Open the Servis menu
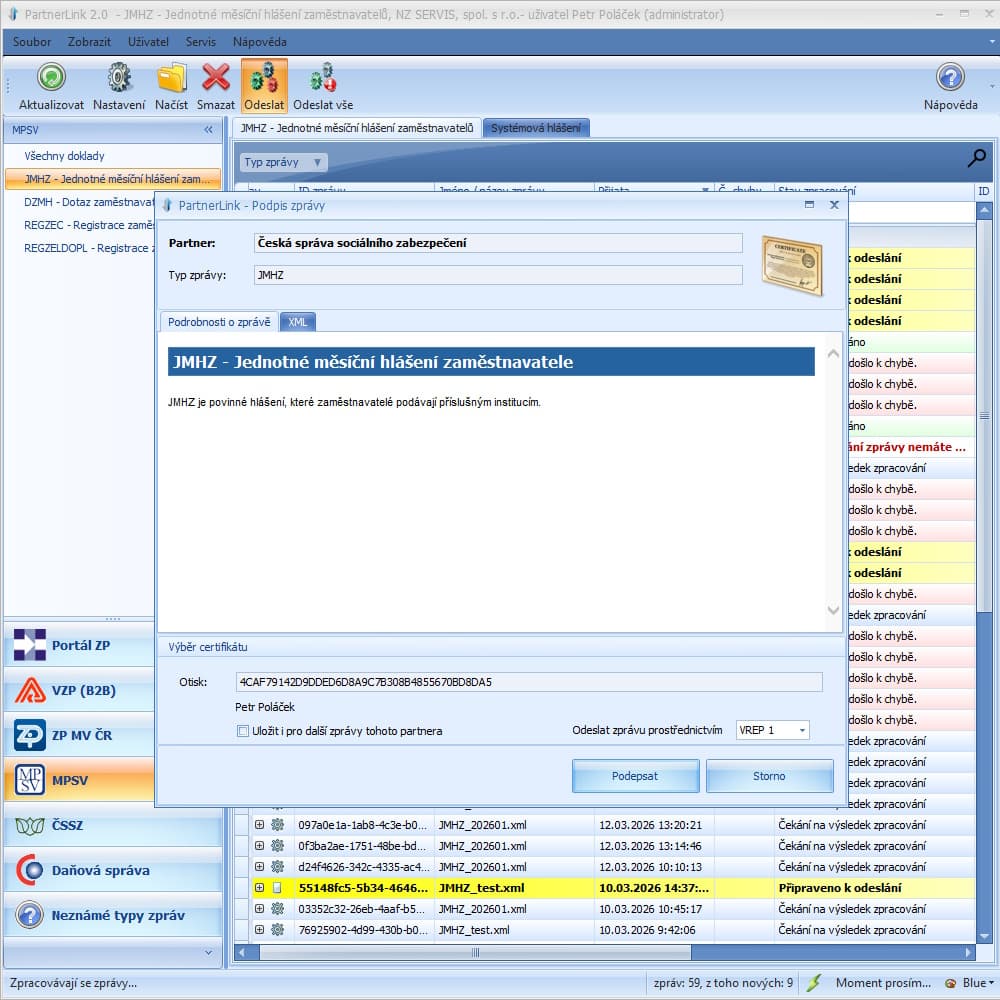This screenshot has width=1000, height=1000. [x=201, y=42]
